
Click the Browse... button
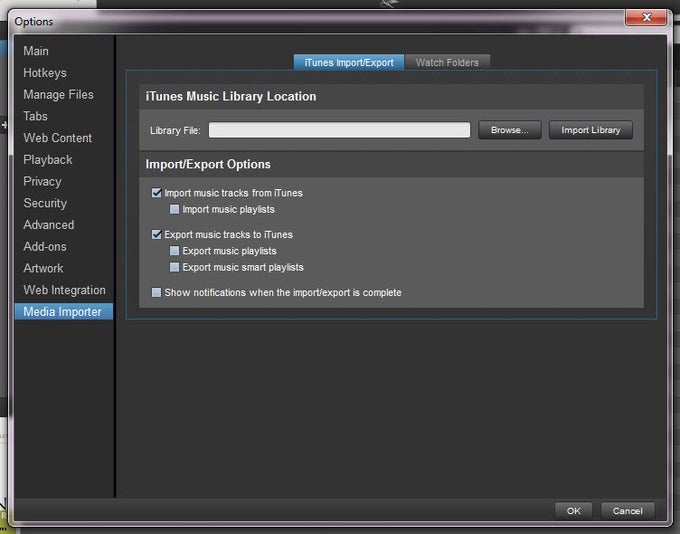coord(510,130)
